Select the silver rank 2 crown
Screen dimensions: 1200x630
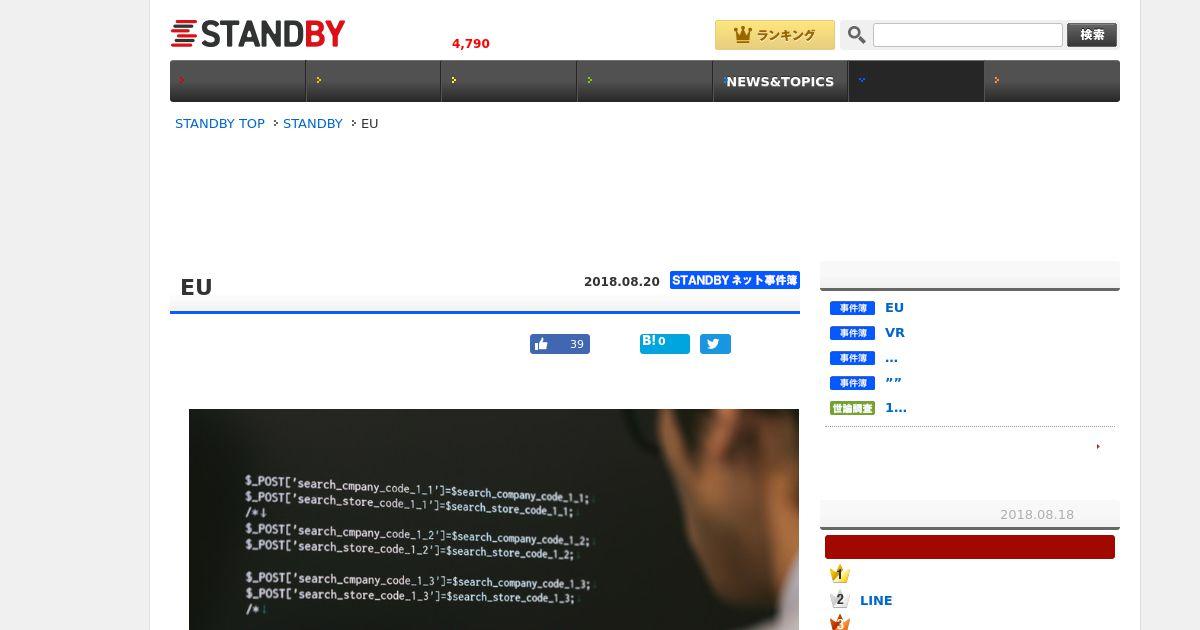click(840, 600)
